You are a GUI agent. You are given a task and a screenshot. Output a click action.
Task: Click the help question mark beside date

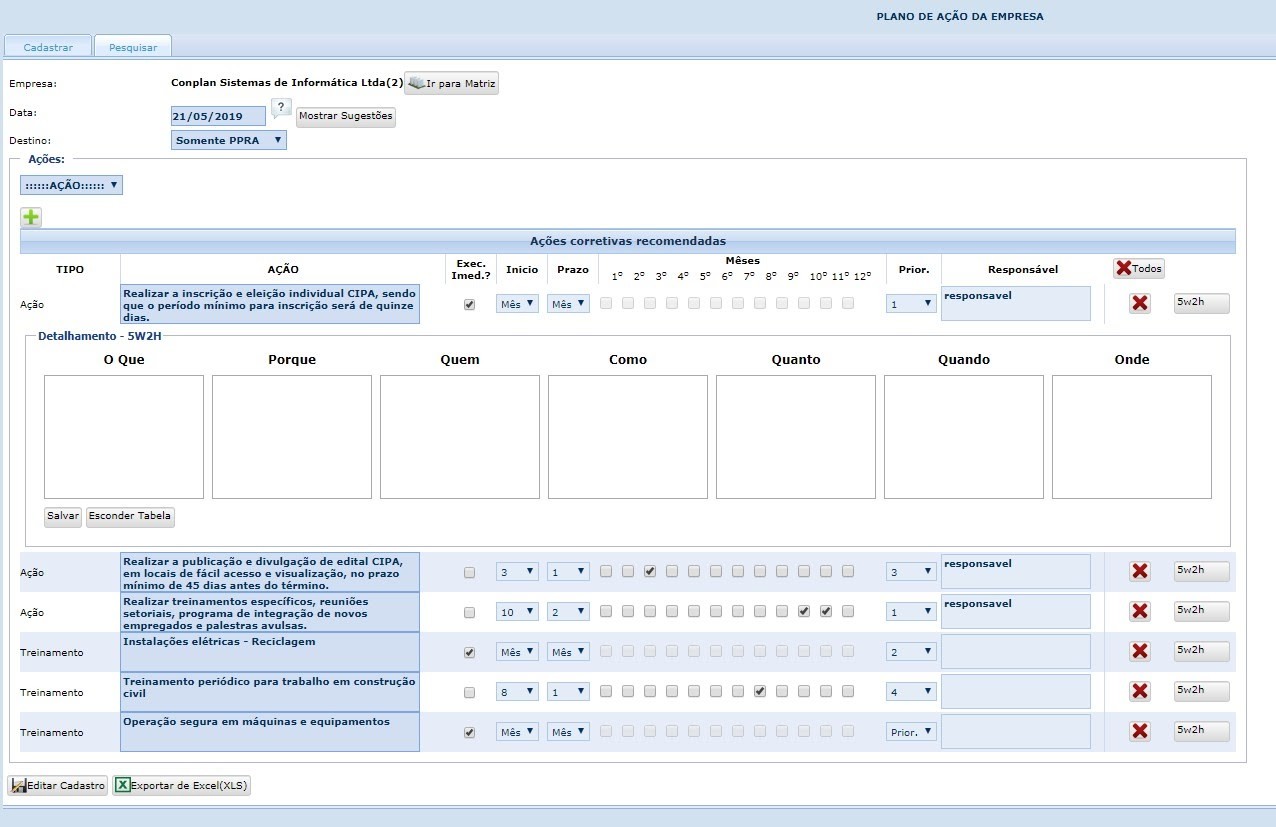tap(281, 108)
